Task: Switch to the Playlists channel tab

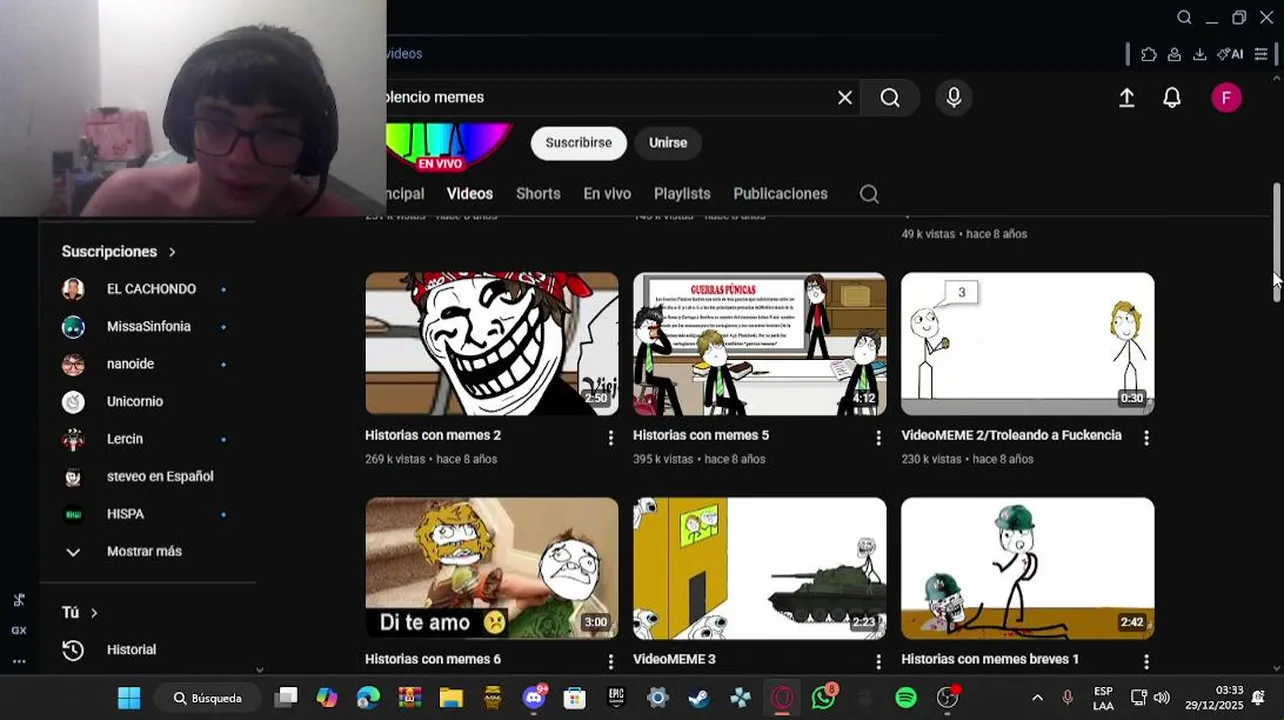Action: pos(682,194)
